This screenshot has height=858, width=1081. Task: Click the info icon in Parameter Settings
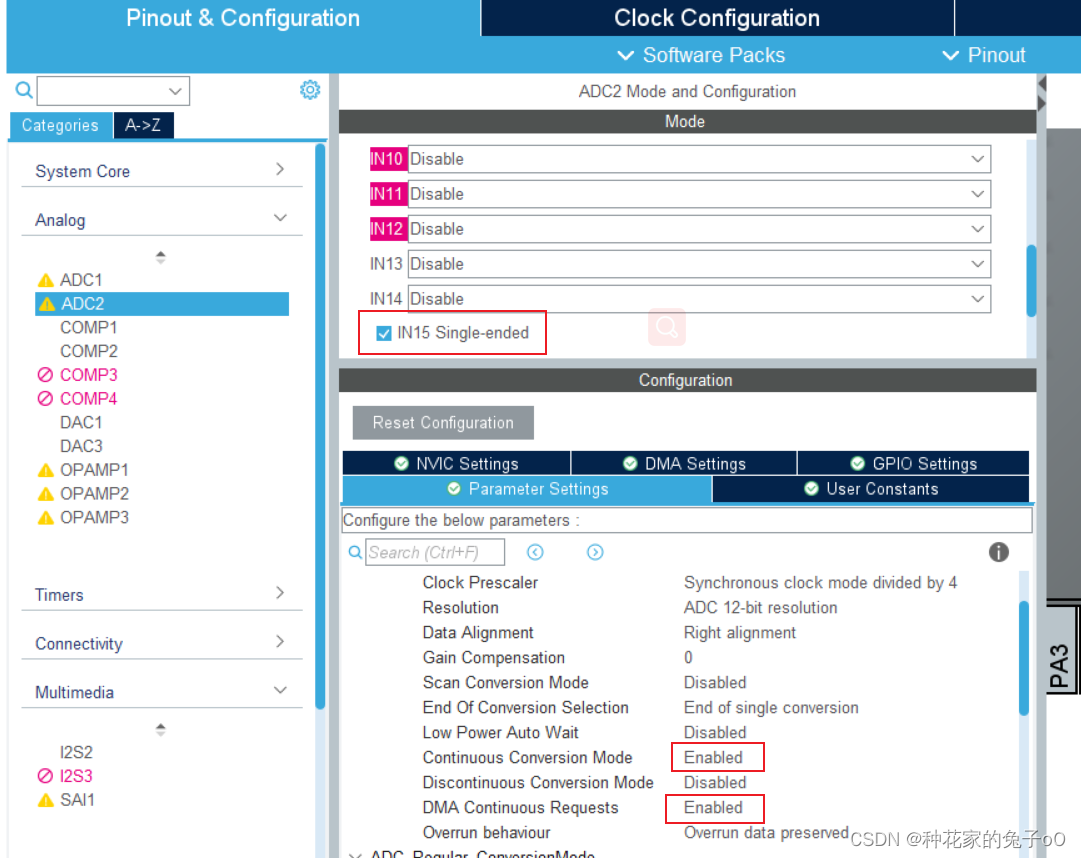(x=998, y=552)
